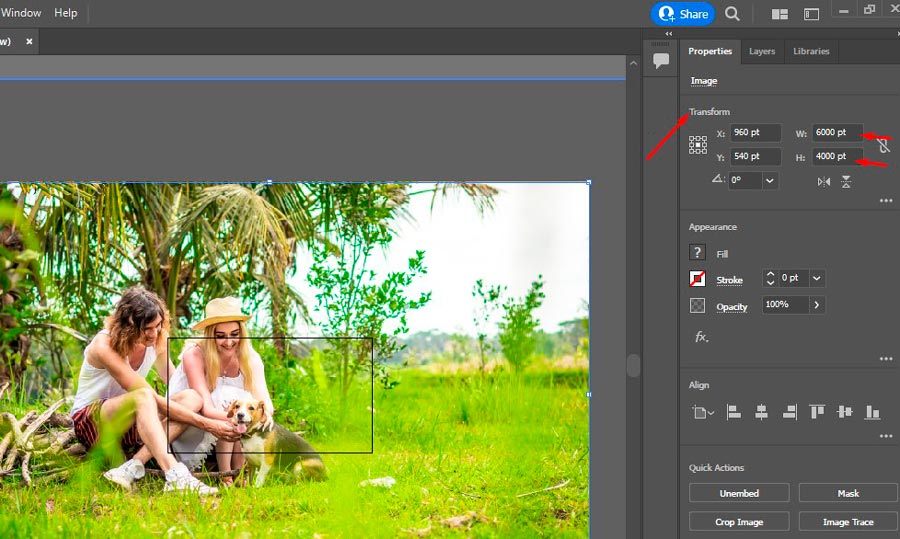Click the Image Trace button
This screenshot has width=900, height=539.
[x=848, y=522]
